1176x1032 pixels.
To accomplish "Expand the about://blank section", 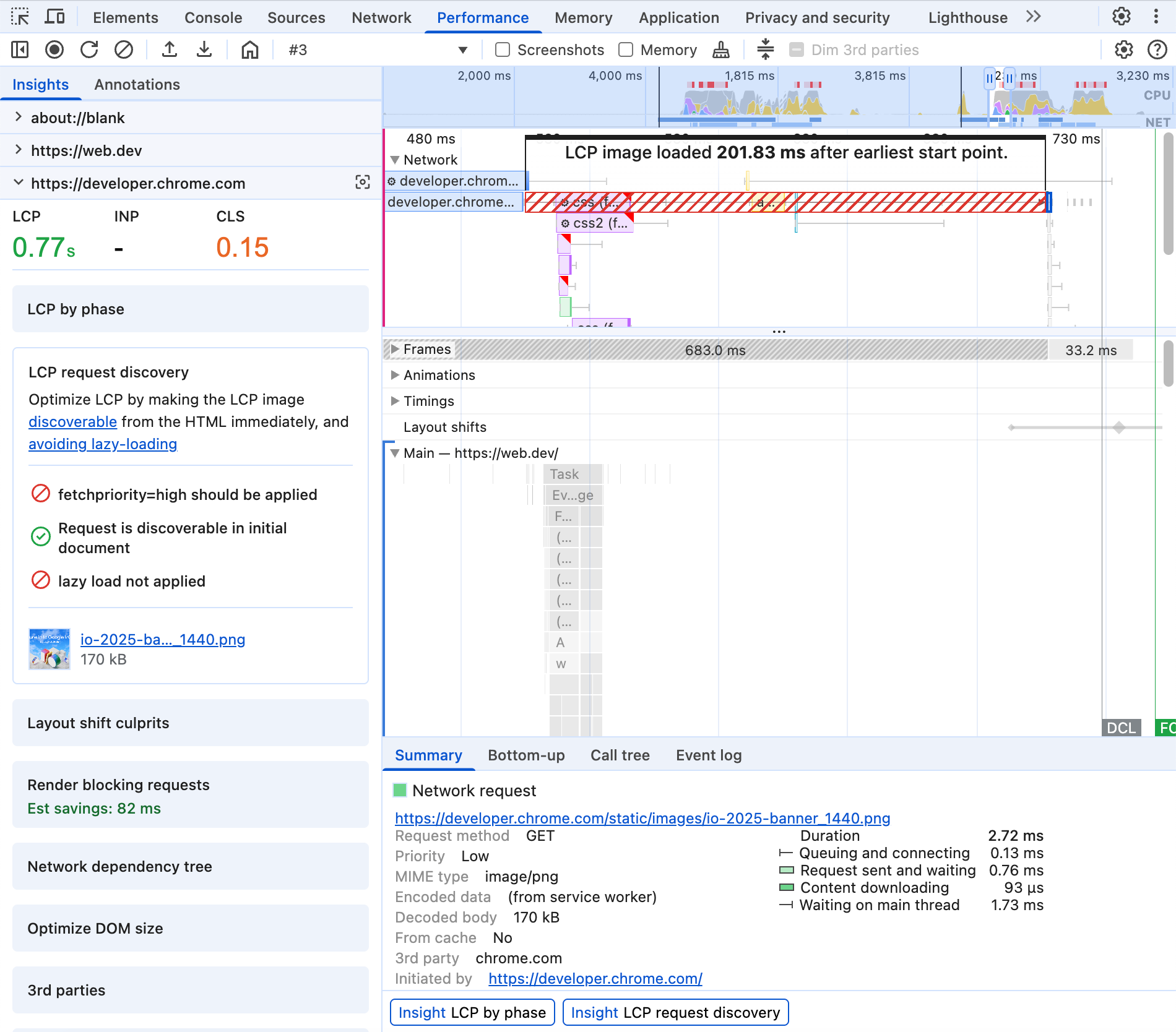I will [x=18, y=117].
